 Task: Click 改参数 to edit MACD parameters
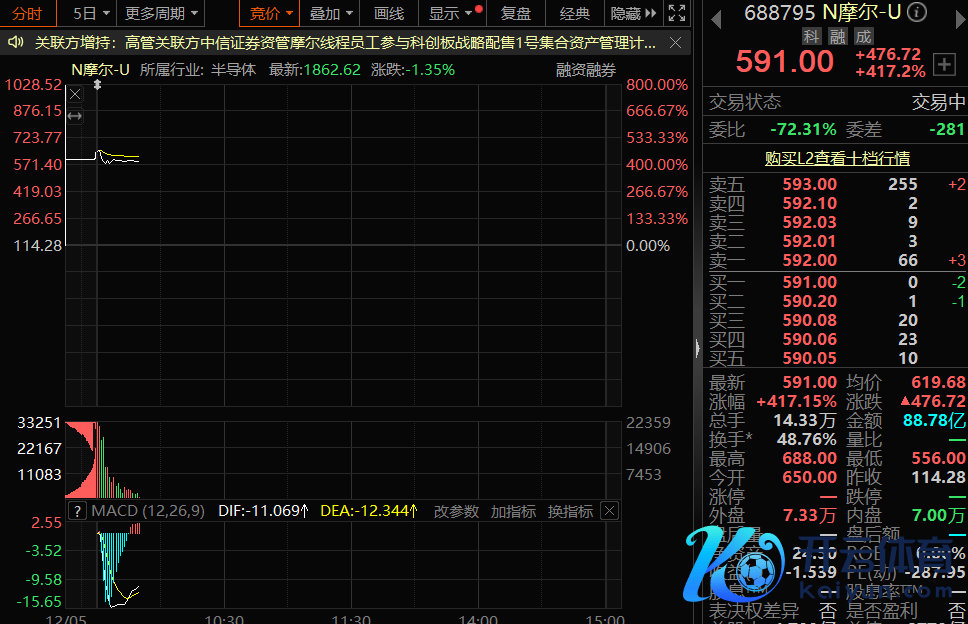tap(456, 511)
